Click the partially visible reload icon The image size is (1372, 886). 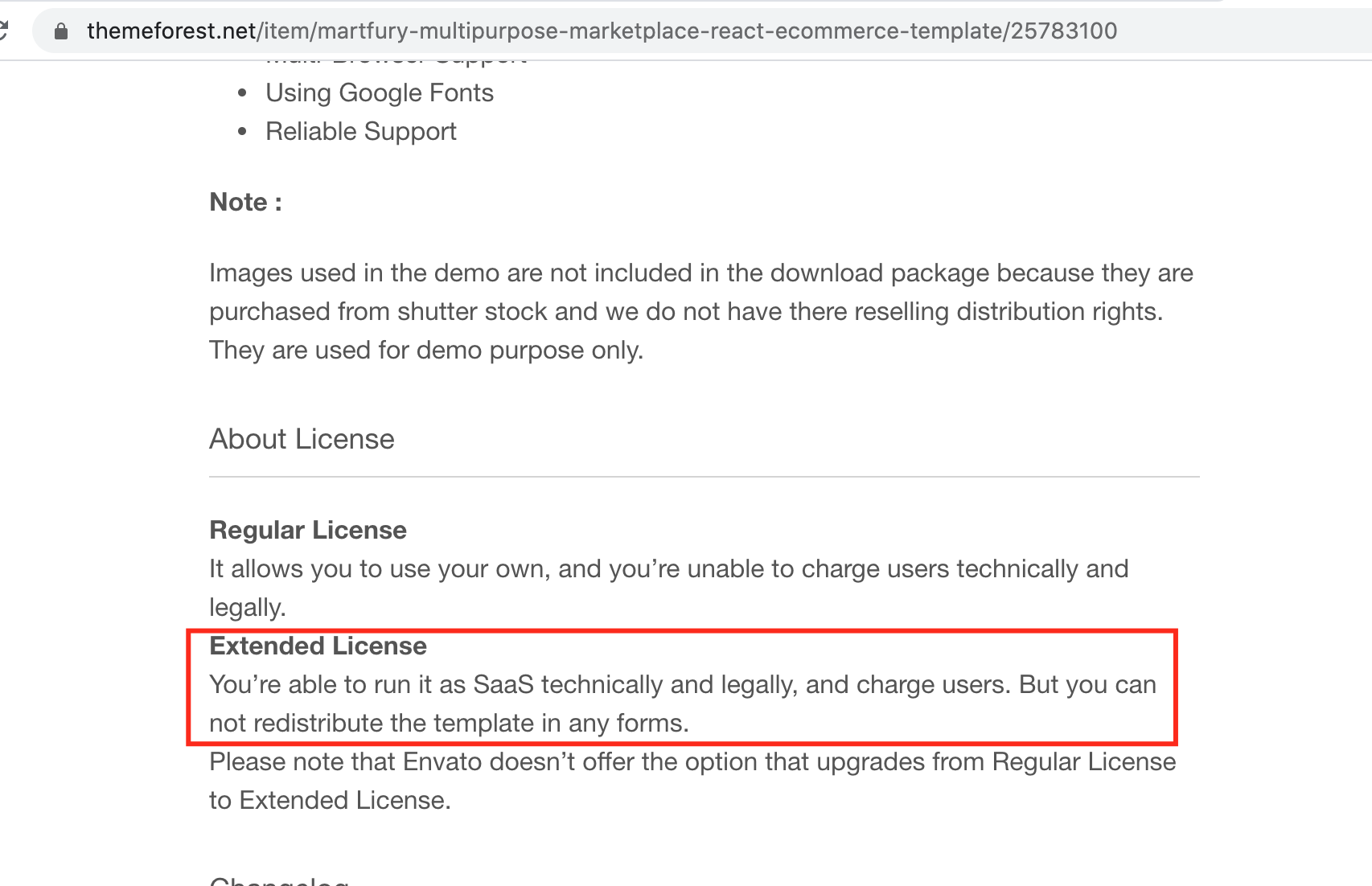[x=4, y=31]
